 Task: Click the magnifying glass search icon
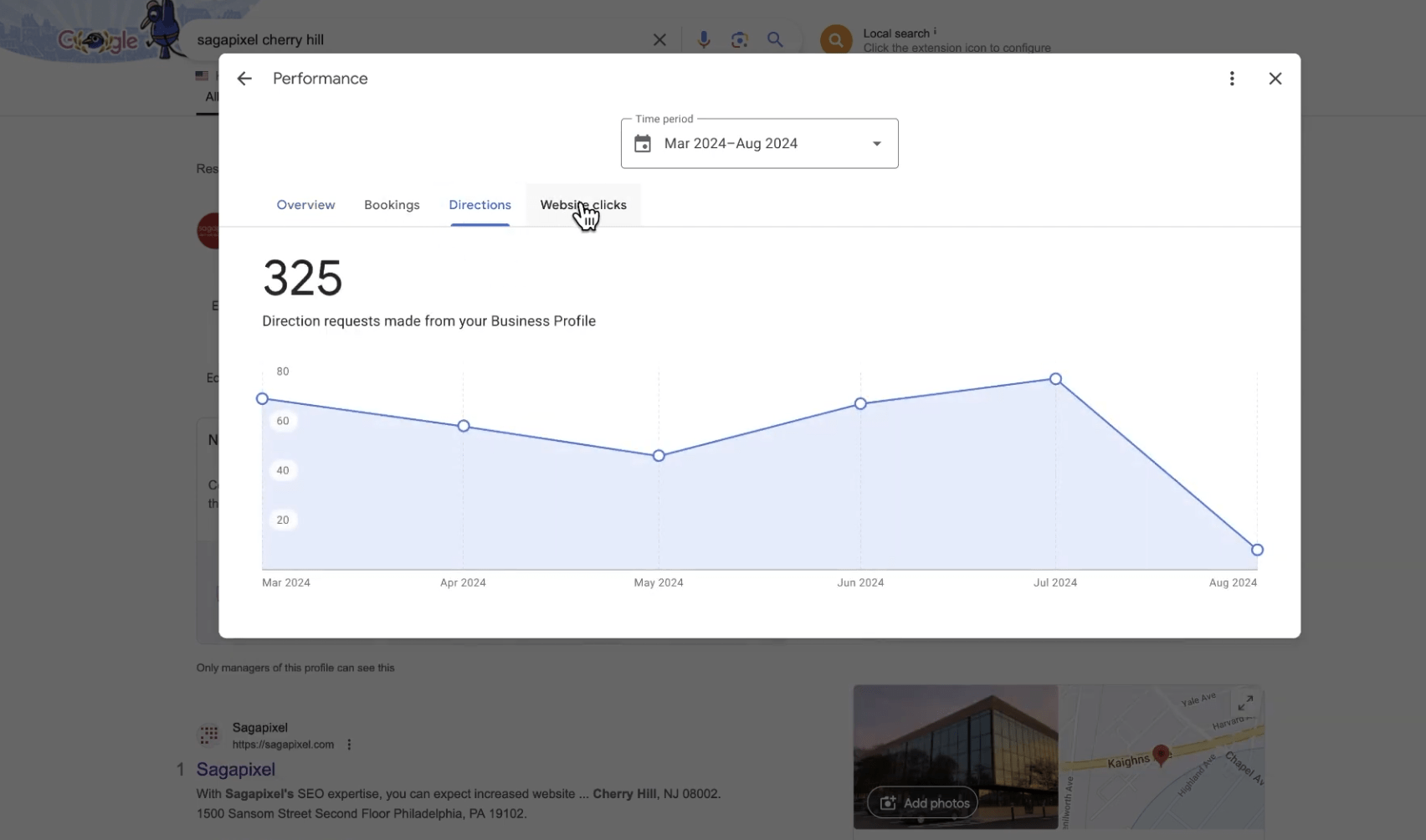pyautogui.click(x=775, y=40)
